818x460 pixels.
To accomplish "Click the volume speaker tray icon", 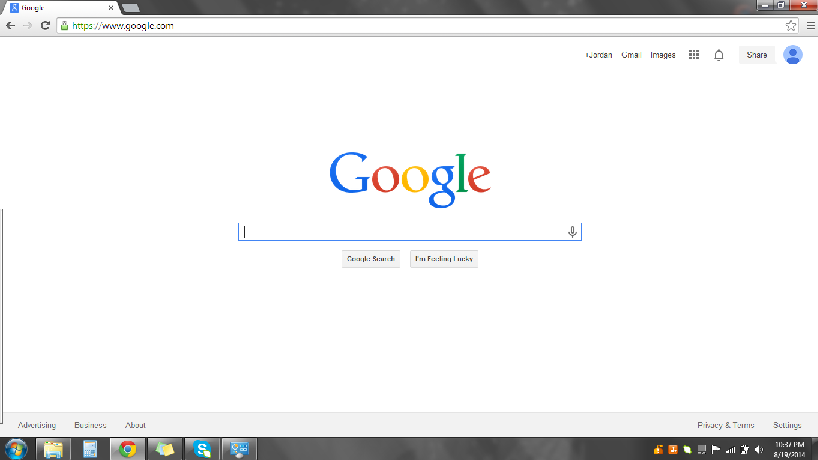I will (759, 450).
